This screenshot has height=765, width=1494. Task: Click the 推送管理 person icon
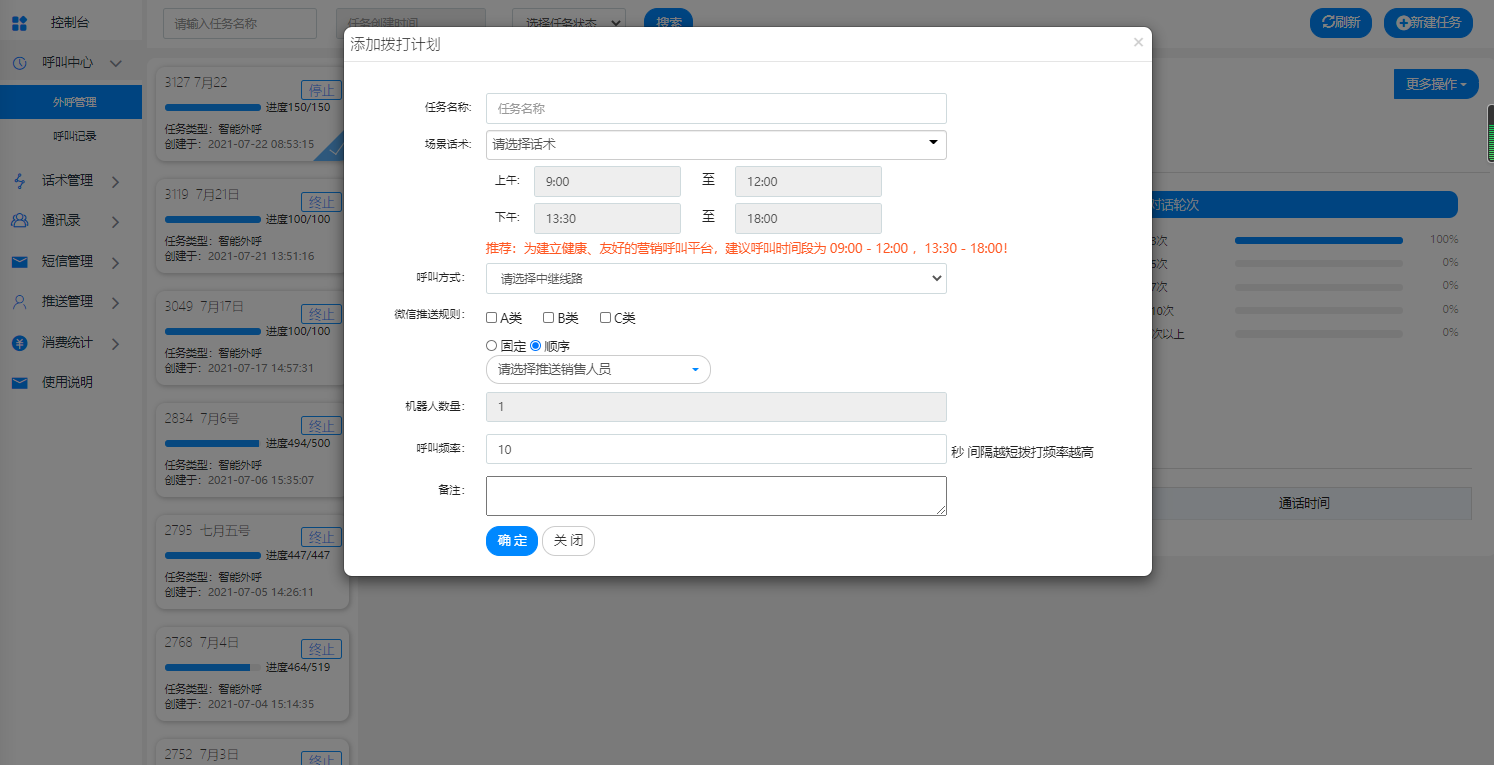pyautogui.click(x=19, y=302)
